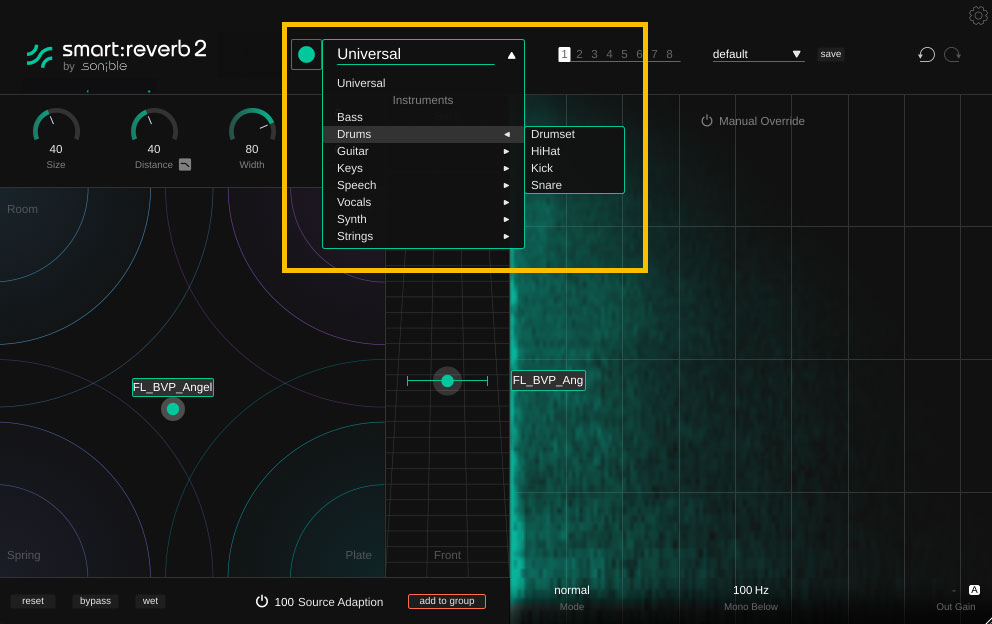Image resolution: width=992 pixels, height=624 pixels.
Task: Expand the Keys submenu arrow
Action: point(506,168)
